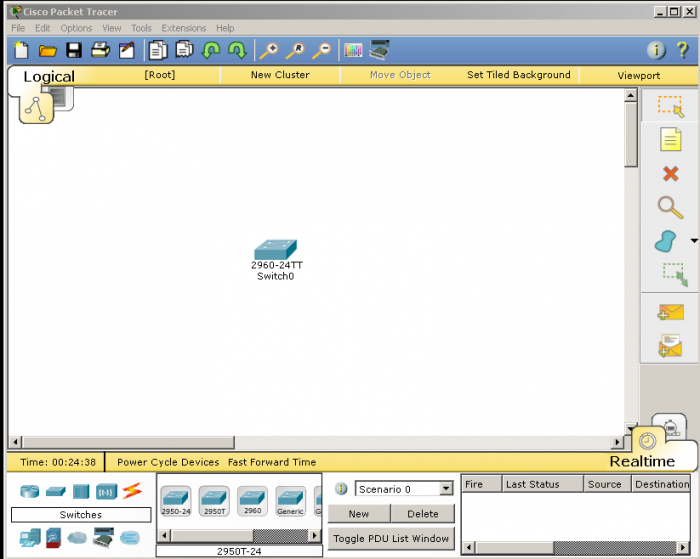Choose the Draw Polygon shape tool
The height and width of the screenshot is (559, 700).
pos(666,242)
